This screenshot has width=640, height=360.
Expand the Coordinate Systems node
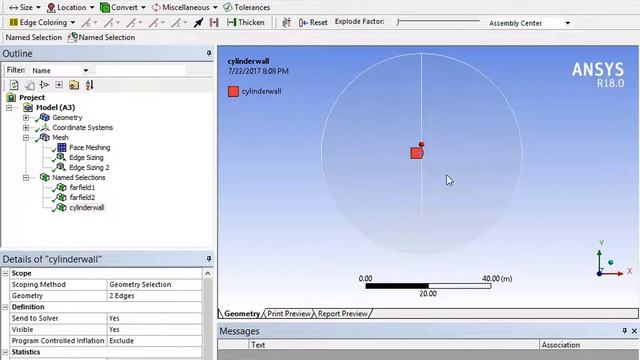point(26,128)
